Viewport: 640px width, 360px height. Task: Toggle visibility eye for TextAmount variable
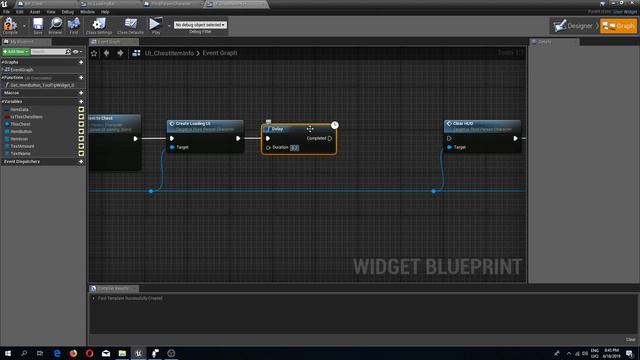[x=81, y=146]
